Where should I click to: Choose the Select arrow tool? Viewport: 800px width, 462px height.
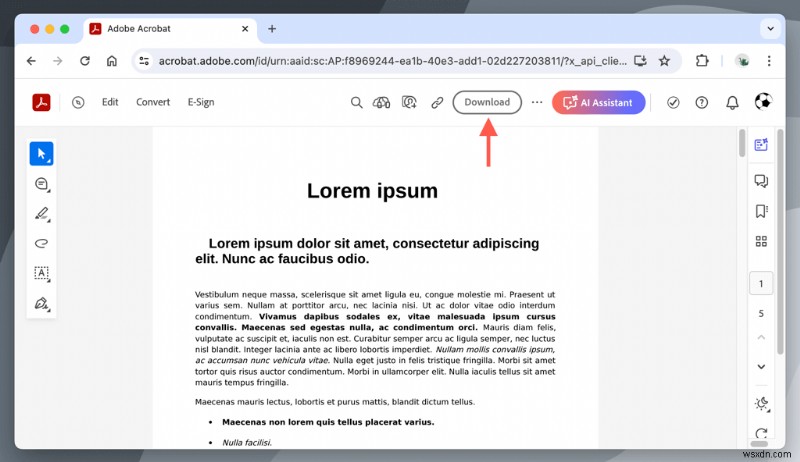tap(41, 153)
